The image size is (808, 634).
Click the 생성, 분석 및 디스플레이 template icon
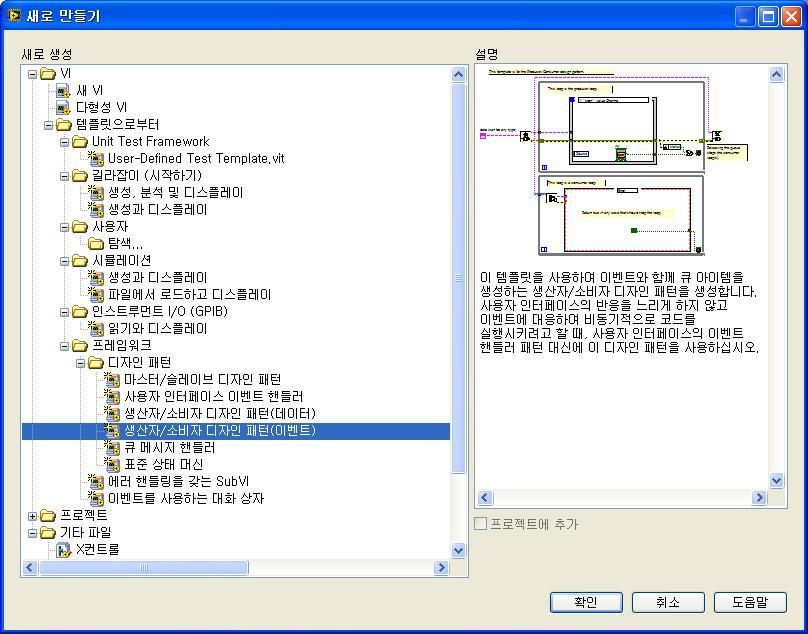[x=95, y=193]
